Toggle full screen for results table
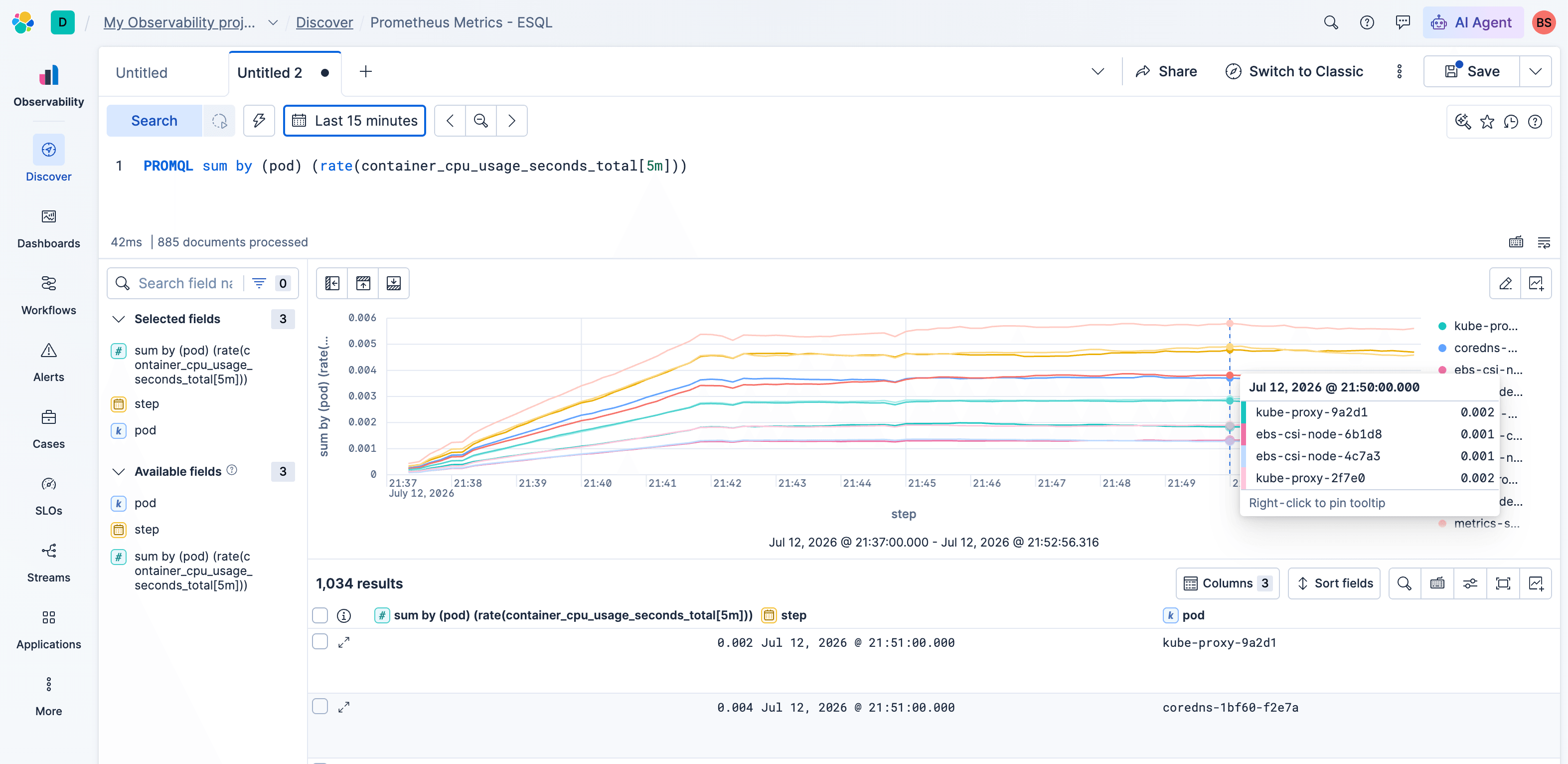Viewport: 1568px width, 764px height. 1503,583
